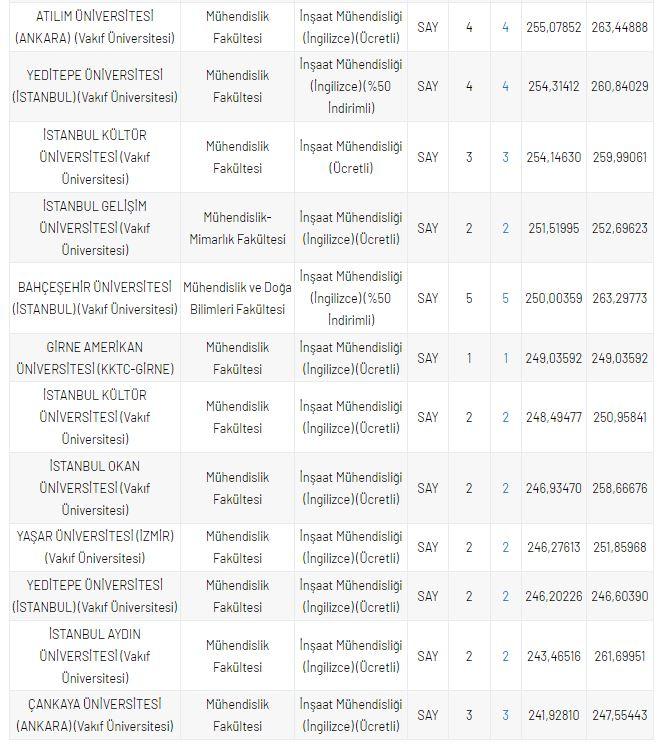Select Girne Amerikan Üniversitesi name cell
666x747 pixels.
(94, 358)
